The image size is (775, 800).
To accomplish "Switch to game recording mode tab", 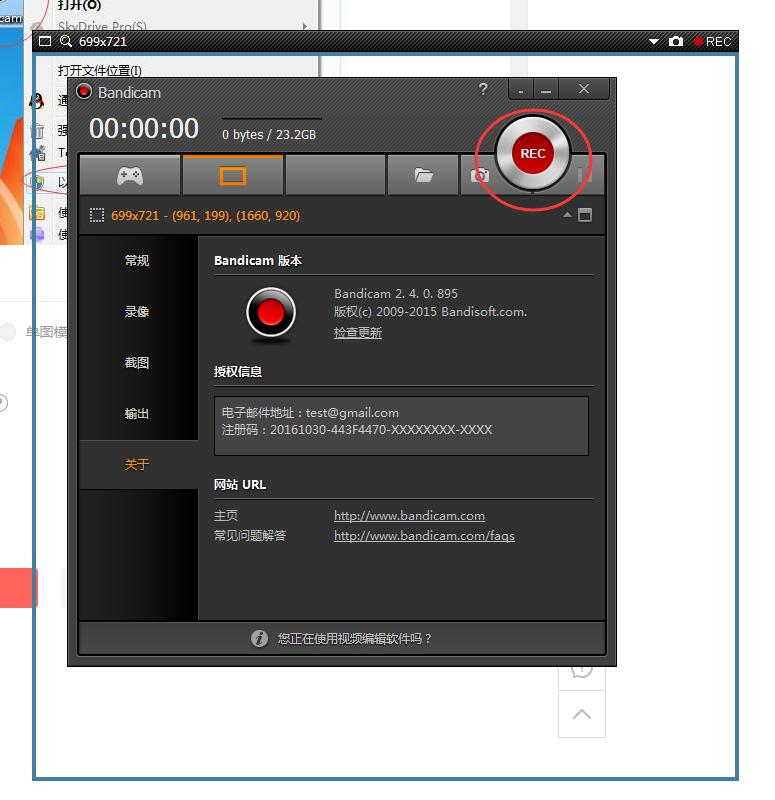I will (130, 176).
